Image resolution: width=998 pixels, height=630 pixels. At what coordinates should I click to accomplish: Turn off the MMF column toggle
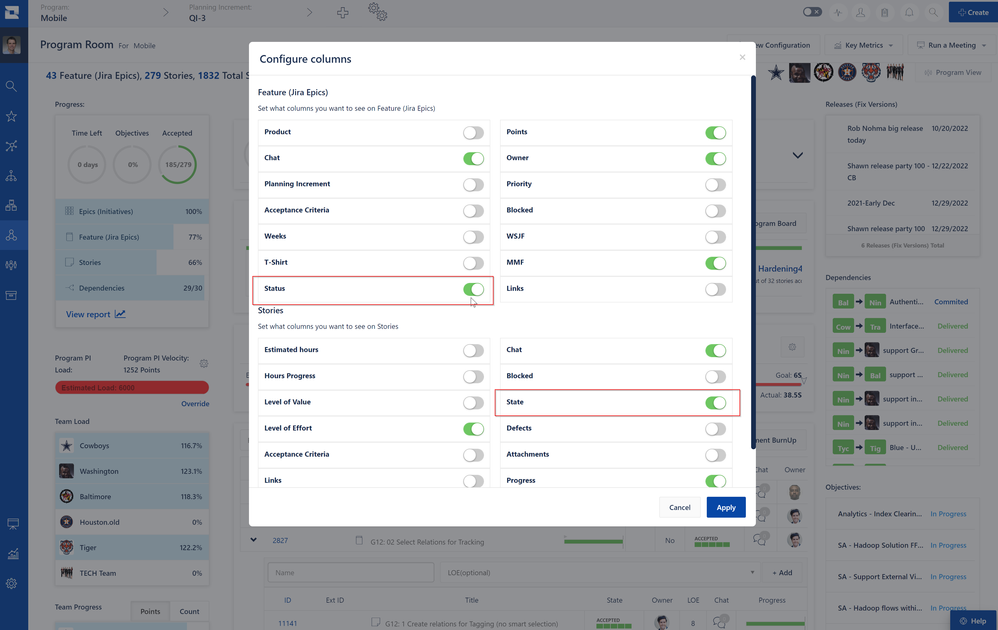715,263
